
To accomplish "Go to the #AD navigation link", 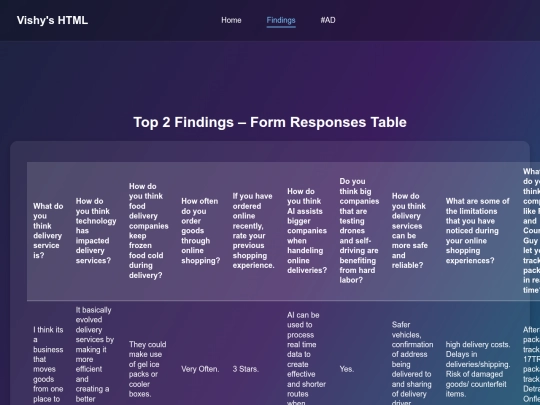I will pyautogui.click(x=328, y=20).
